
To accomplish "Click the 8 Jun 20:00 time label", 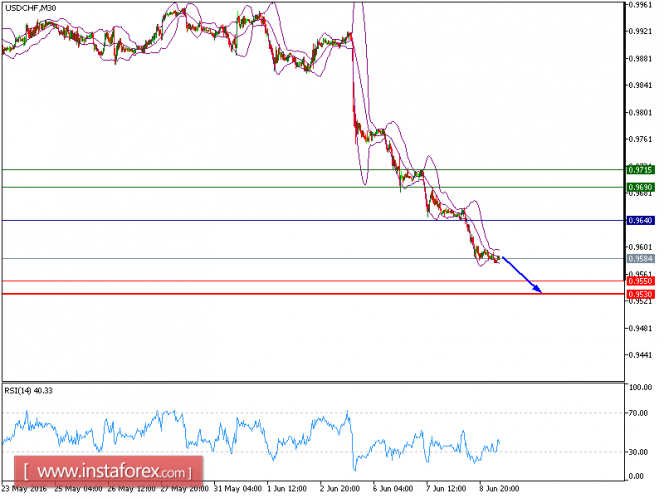I will (x=499, y=489).
